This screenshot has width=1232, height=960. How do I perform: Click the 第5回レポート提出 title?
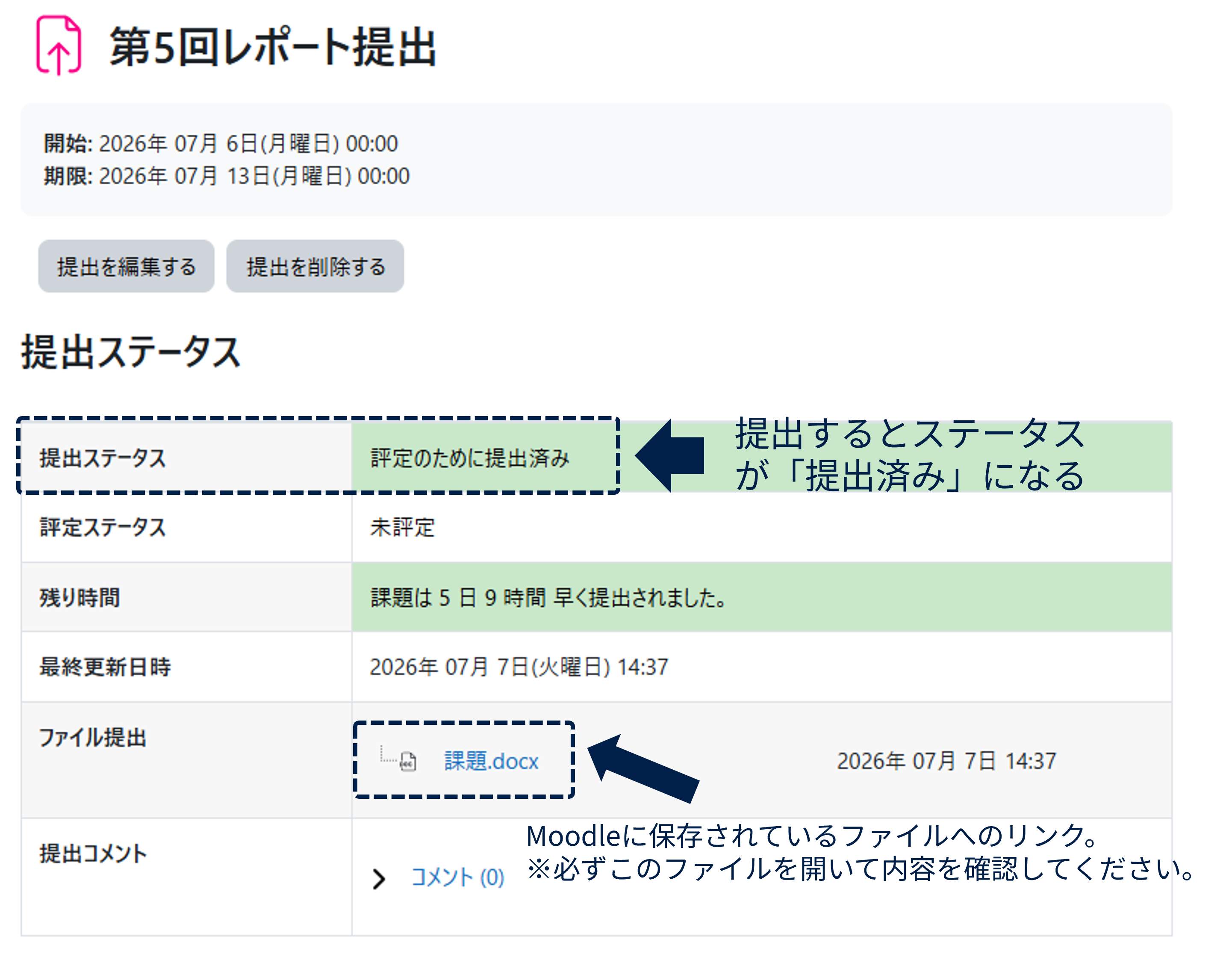(x=272, y=47)
